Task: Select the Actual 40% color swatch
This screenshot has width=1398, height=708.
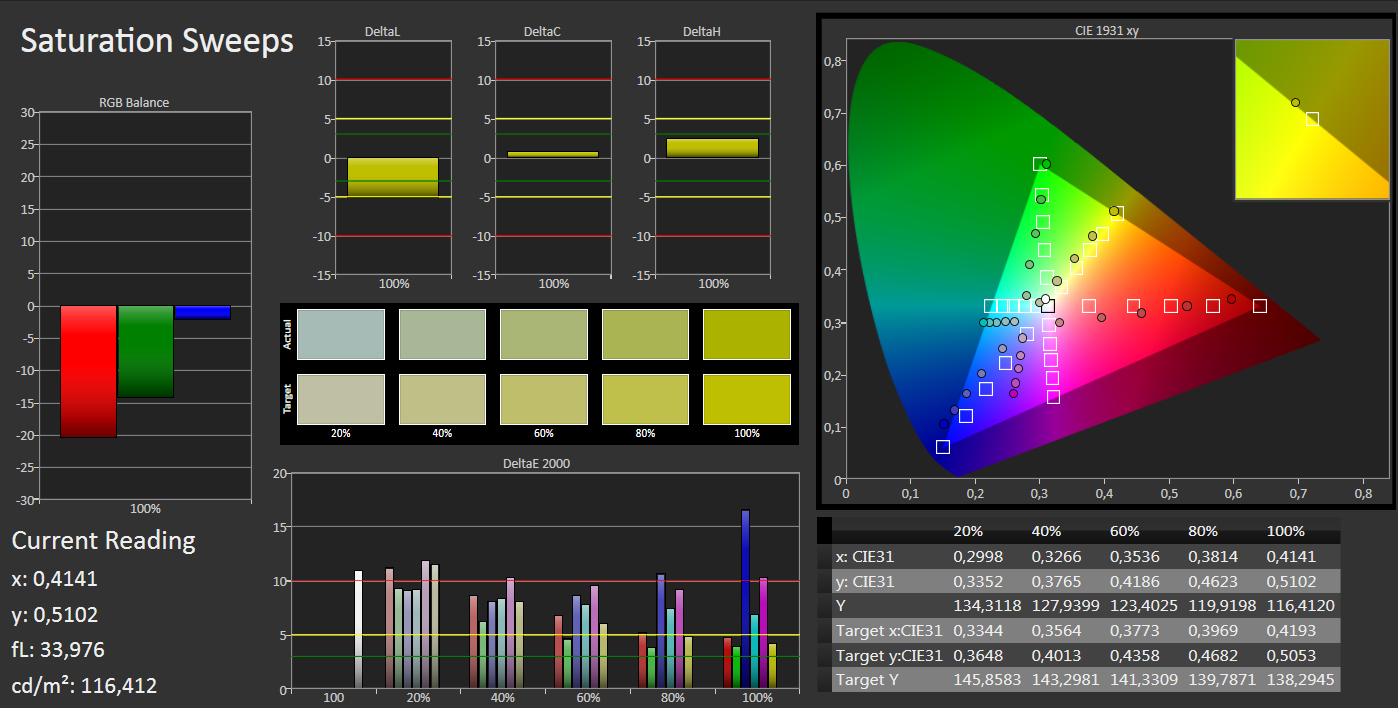Action: [442, 334]
